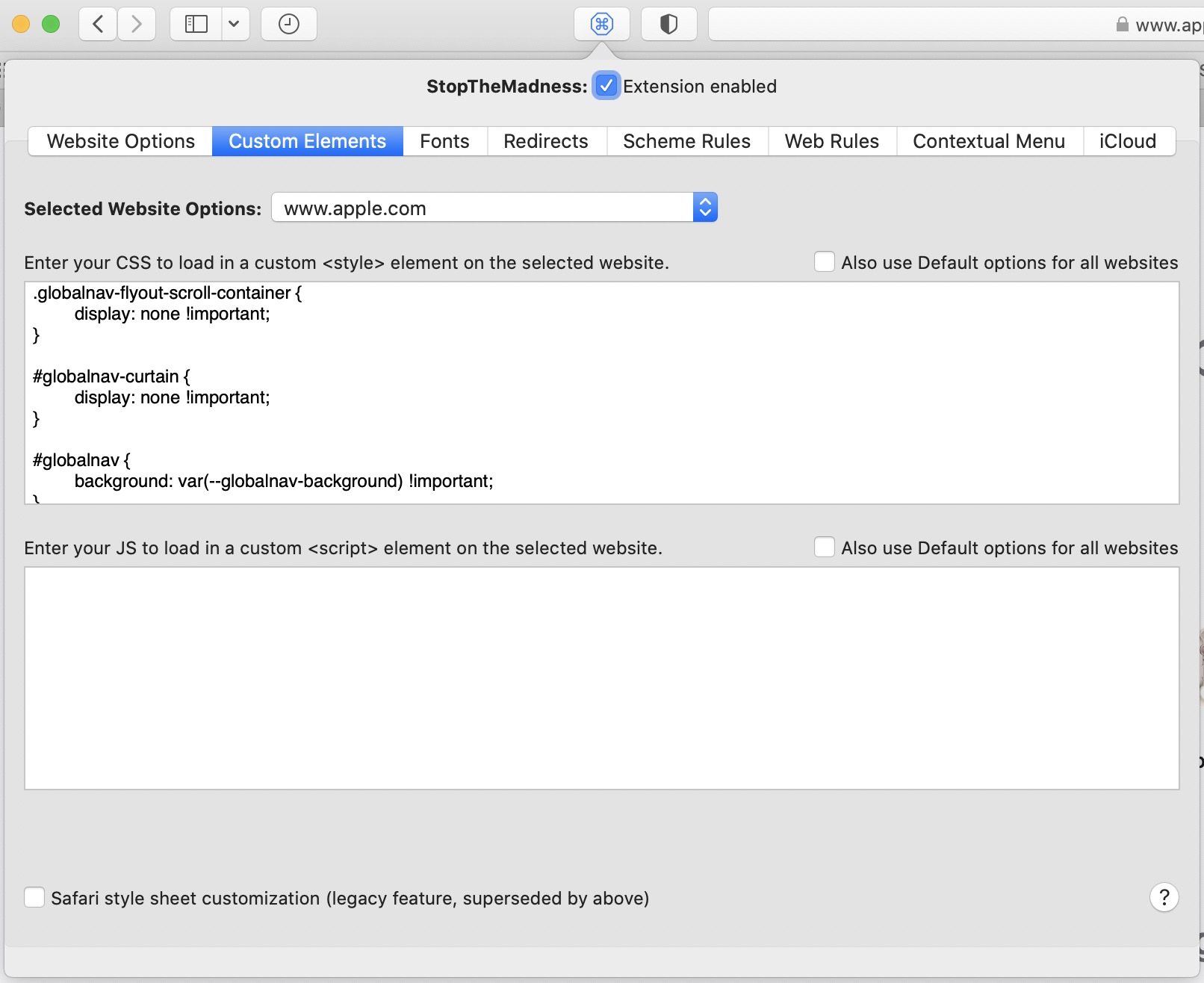This screenshot has width=1204, height=983.
Task: Enable Default options checkbox for CSS
Action: pyautogui.click(x=825, y=262)
